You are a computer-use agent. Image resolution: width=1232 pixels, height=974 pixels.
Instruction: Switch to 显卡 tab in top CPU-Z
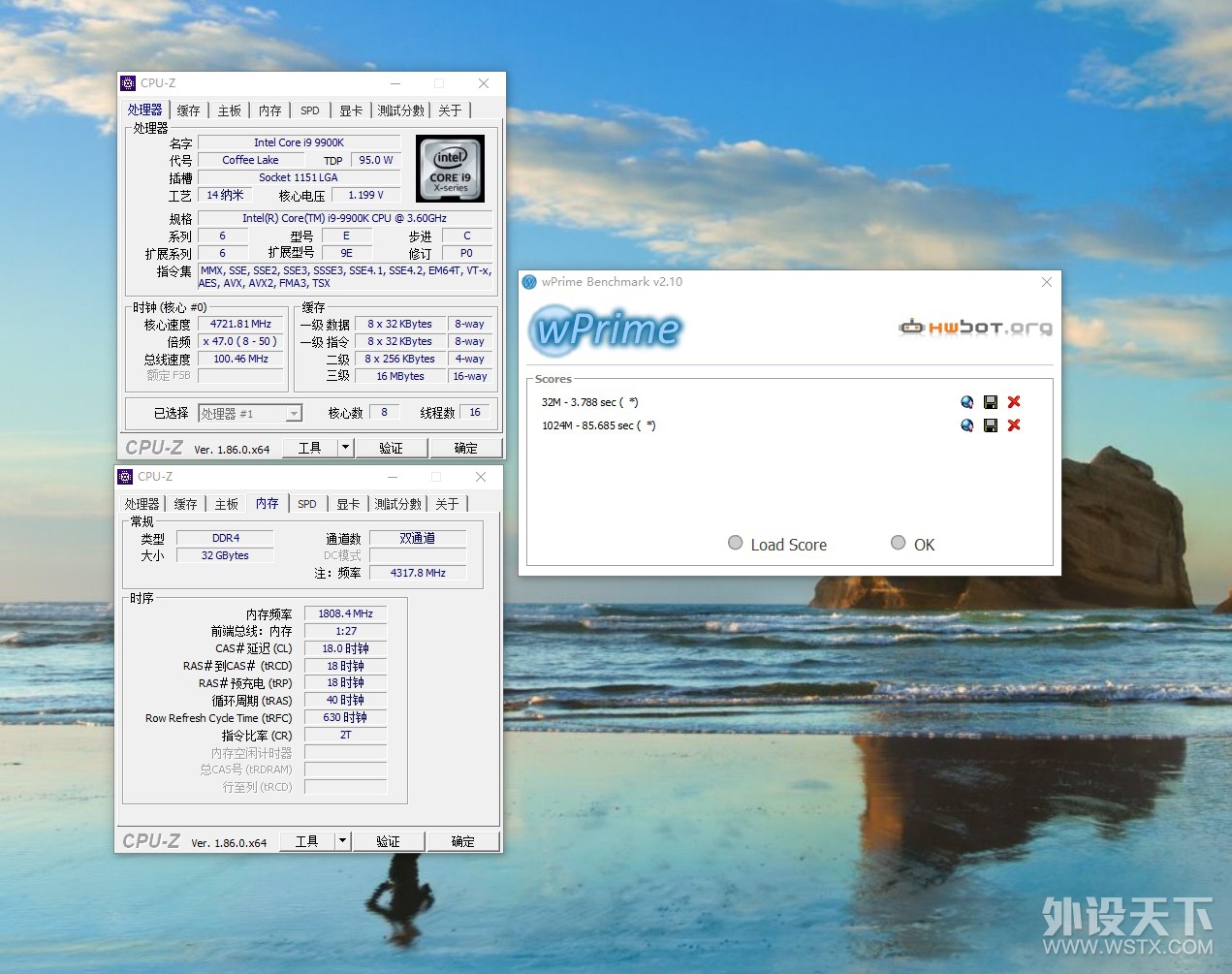coord(351,110)
